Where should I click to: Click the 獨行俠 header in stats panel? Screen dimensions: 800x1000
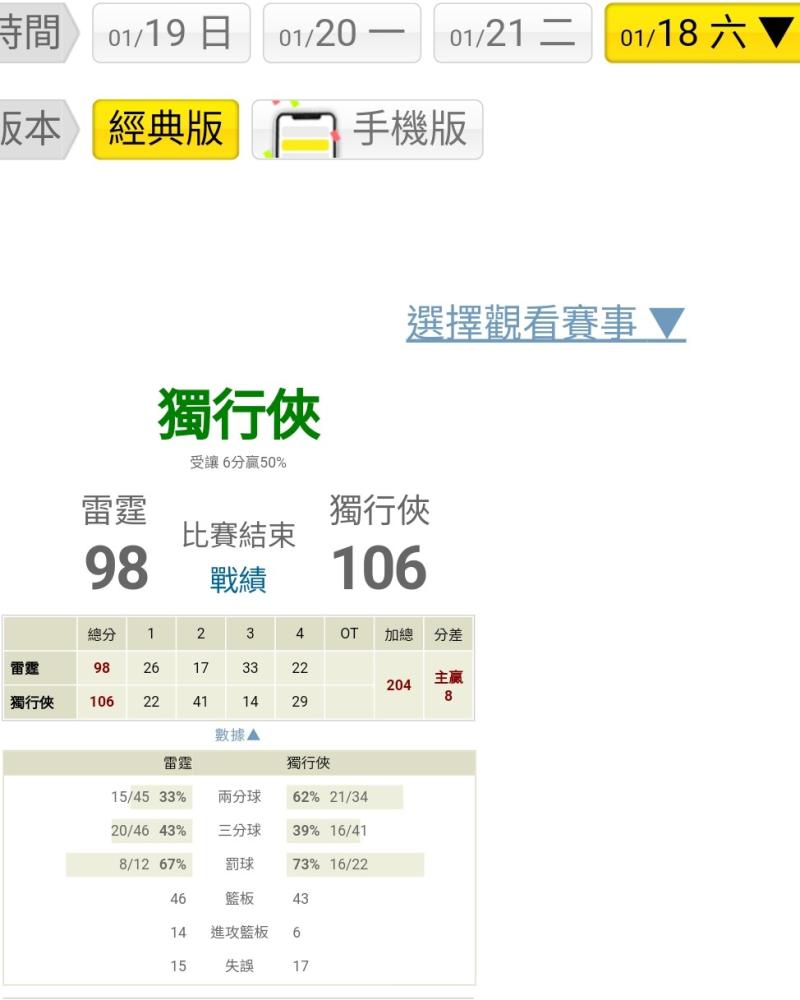pos(309,763)
